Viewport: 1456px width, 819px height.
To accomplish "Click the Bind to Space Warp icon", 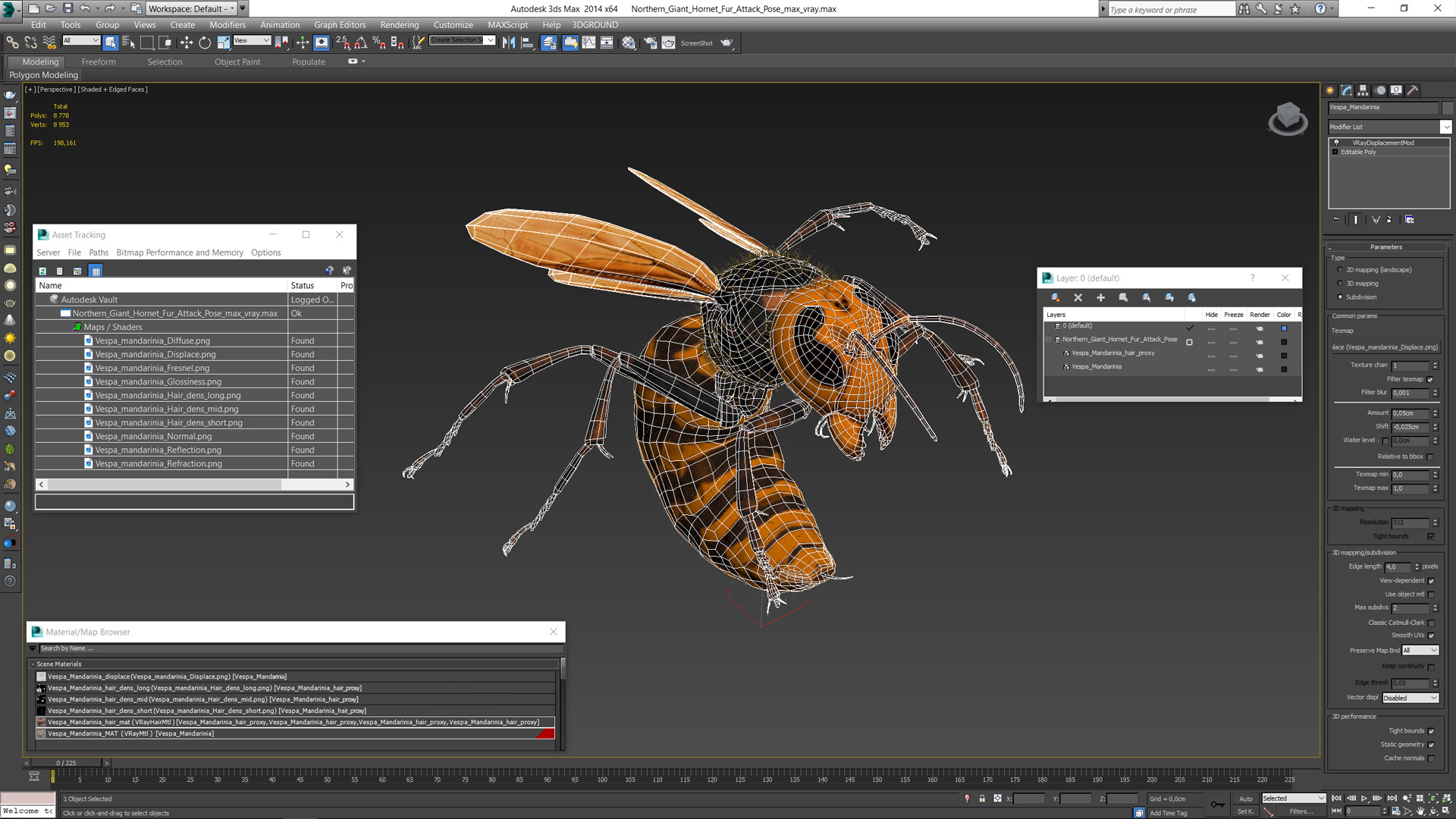I will (49, 43).
